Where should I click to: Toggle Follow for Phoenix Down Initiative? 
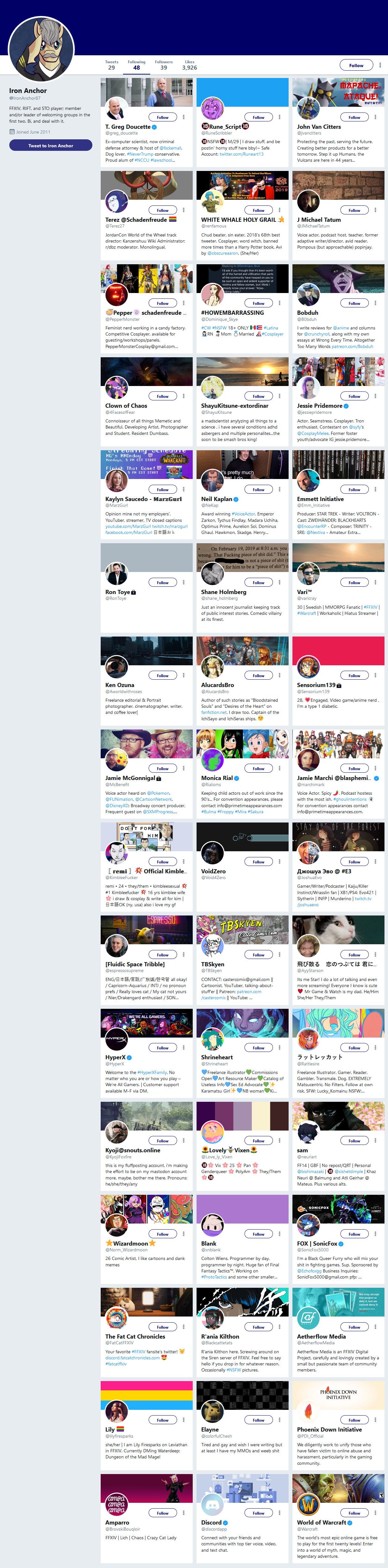click(354, 1420)
